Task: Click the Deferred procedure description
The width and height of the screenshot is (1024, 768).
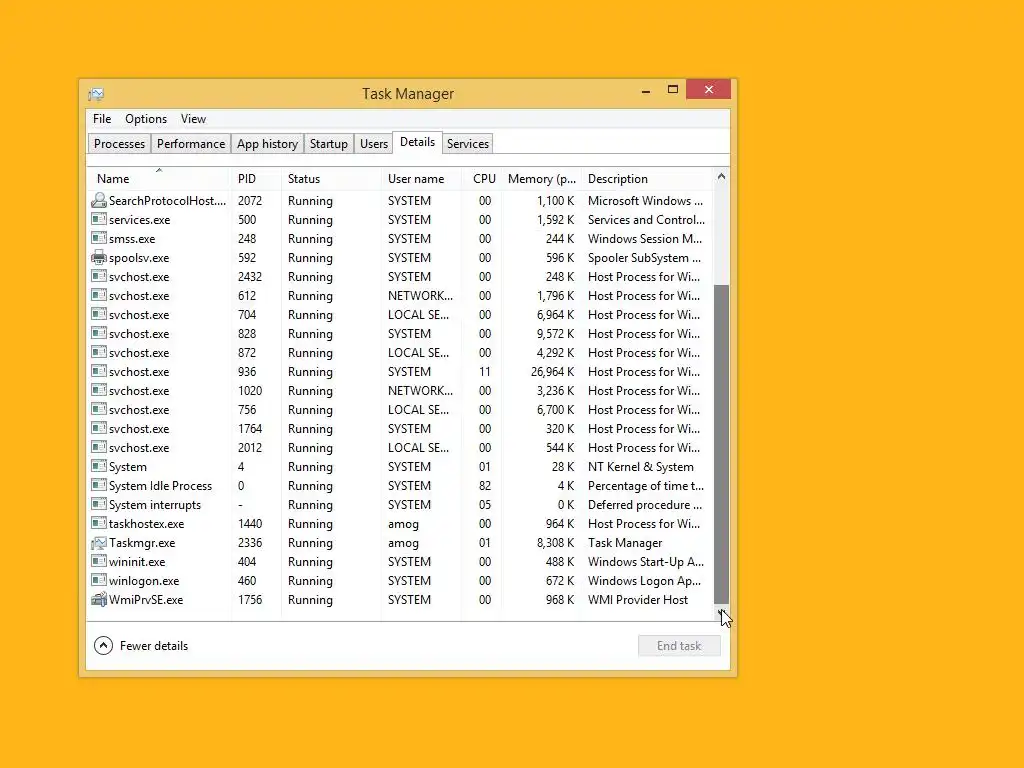Action: (645, 505)
